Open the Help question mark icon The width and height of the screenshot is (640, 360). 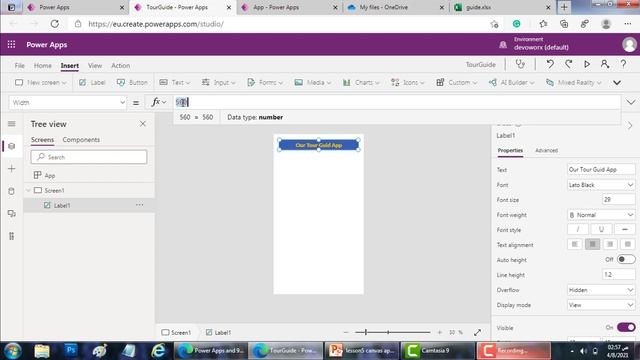(x=623, y=64)
